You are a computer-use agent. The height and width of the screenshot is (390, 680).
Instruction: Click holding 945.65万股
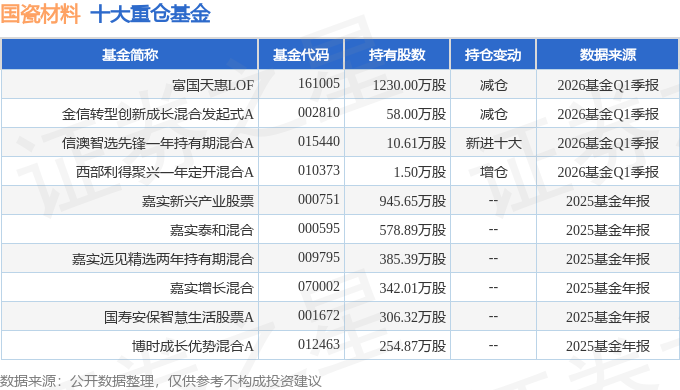[413, 201]
